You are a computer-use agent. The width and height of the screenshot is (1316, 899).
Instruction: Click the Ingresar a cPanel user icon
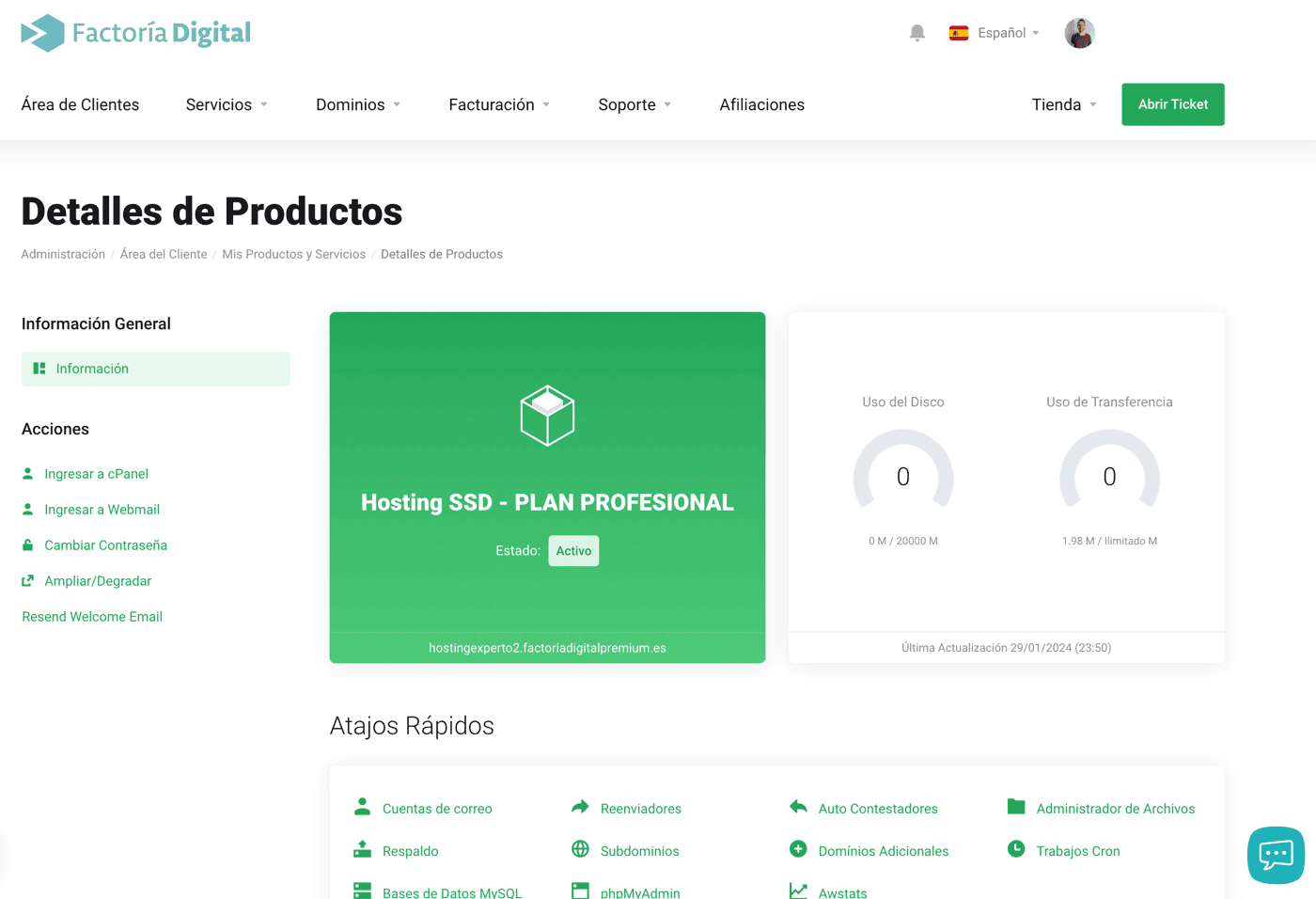[x=28, y=473]
